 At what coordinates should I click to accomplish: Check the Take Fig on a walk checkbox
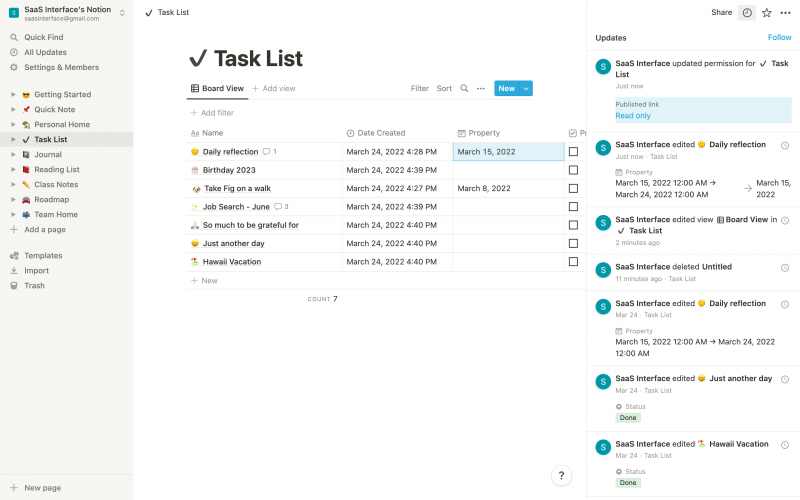pos(573,188)
